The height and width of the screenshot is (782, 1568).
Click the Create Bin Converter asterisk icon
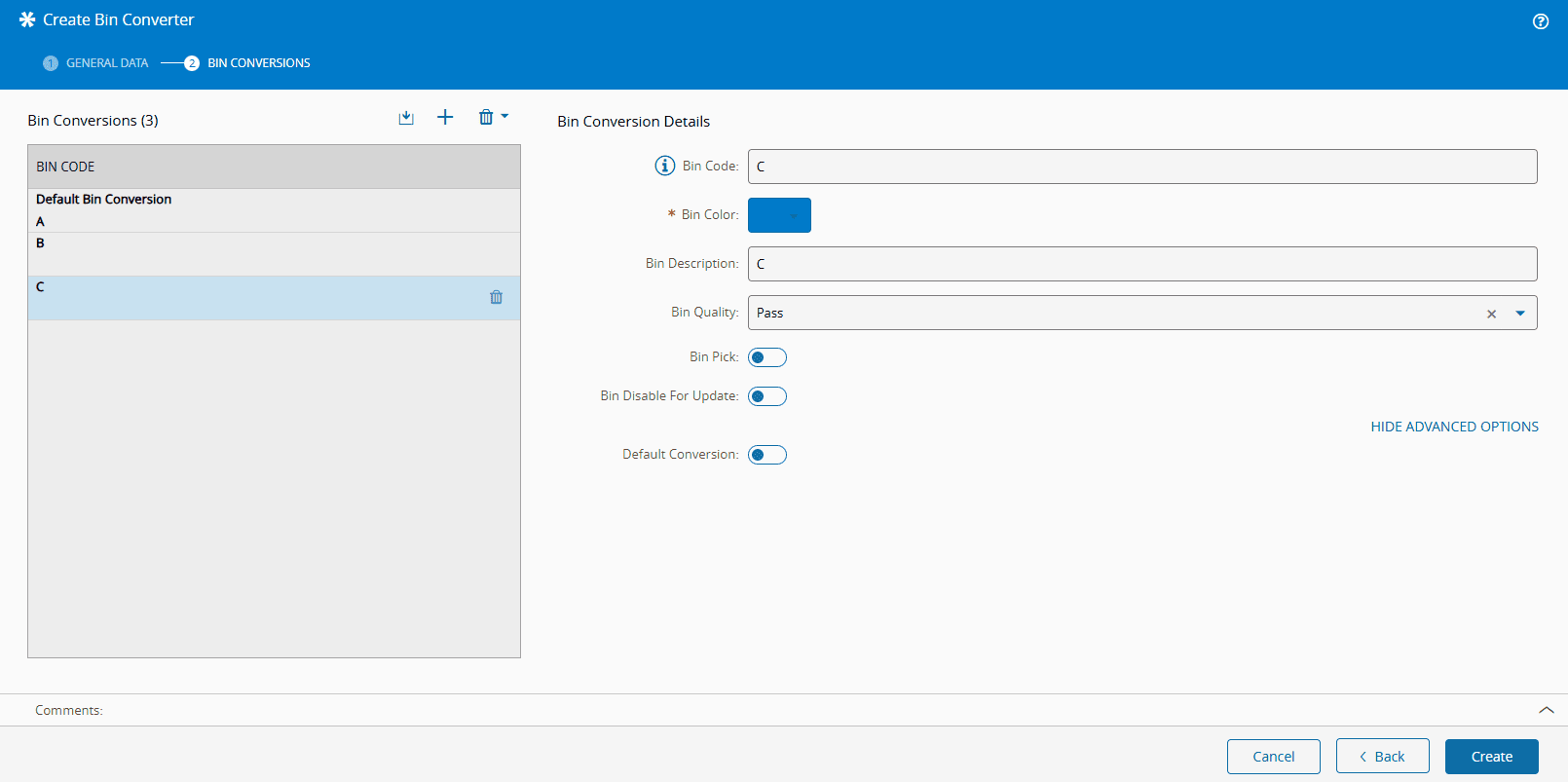coord(27,19)
